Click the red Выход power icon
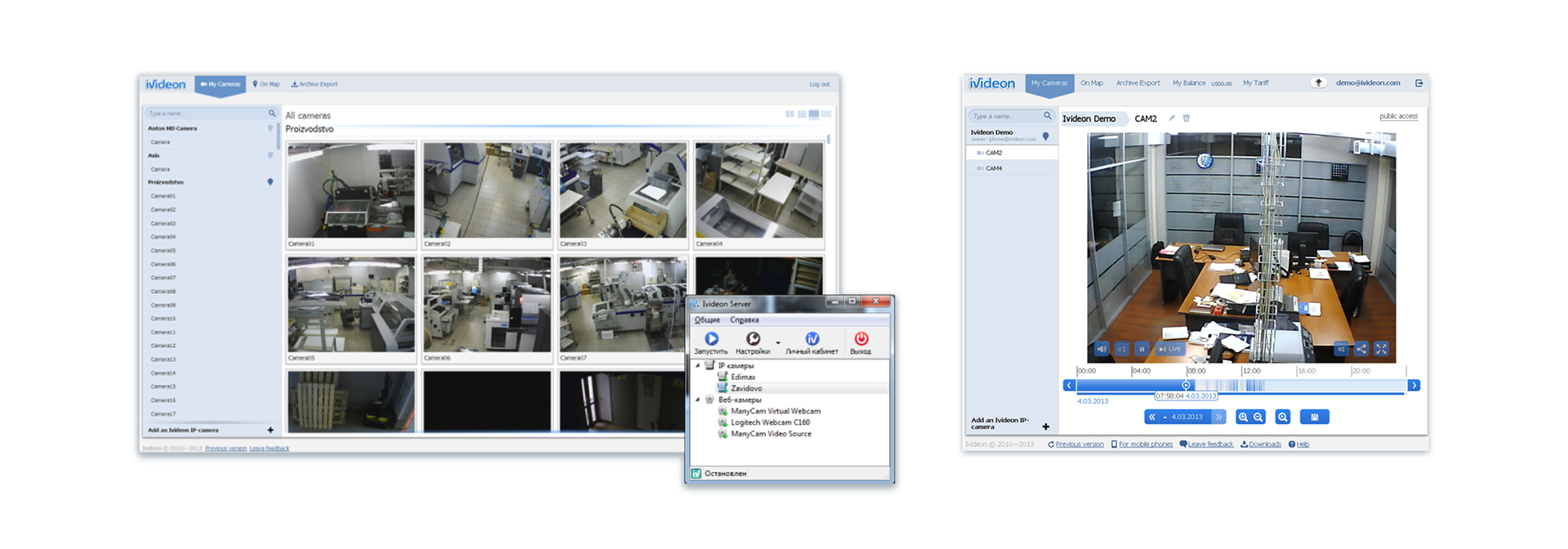The width and height of the screenshot is (1568, 549). pyautogui.click(x=861, y=338)
